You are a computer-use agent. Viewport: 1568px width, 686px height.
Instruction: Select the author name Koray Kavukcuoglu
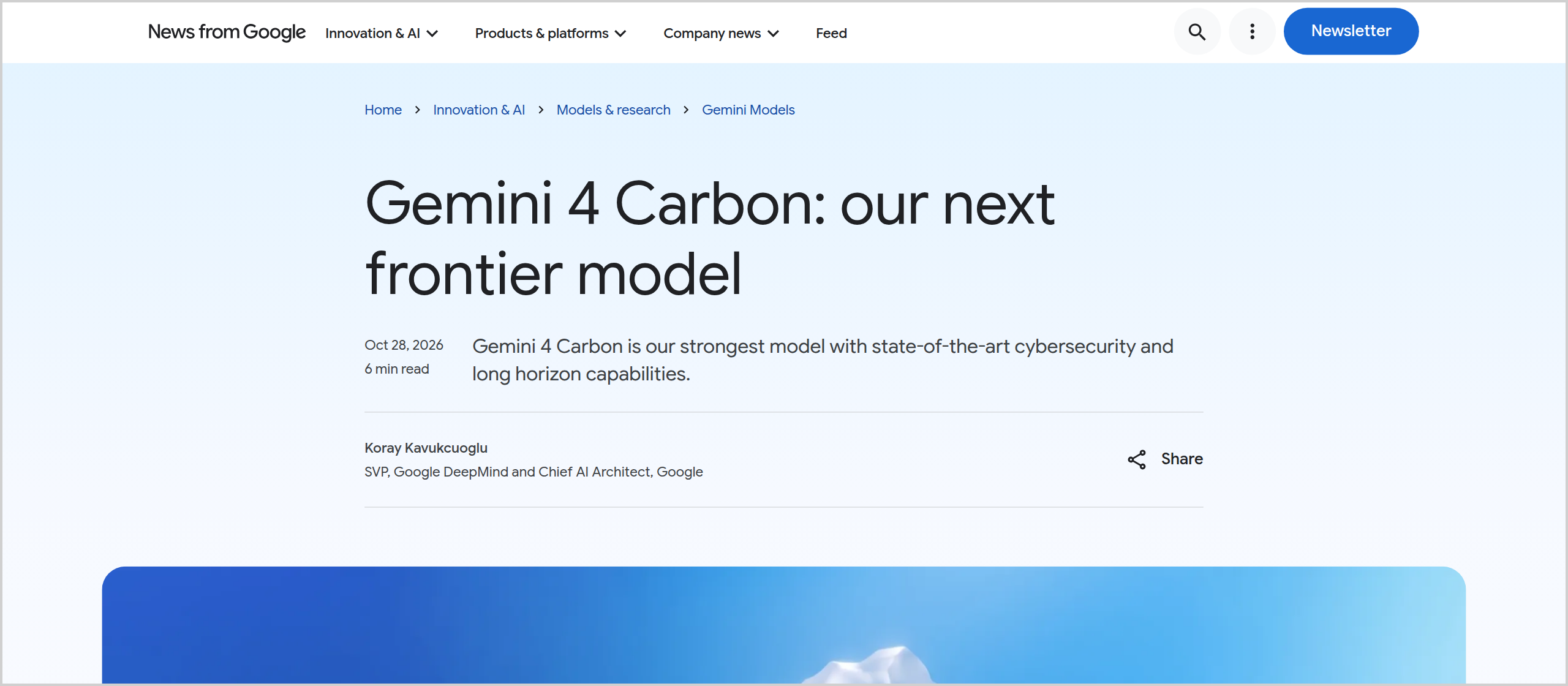(426, 448)
